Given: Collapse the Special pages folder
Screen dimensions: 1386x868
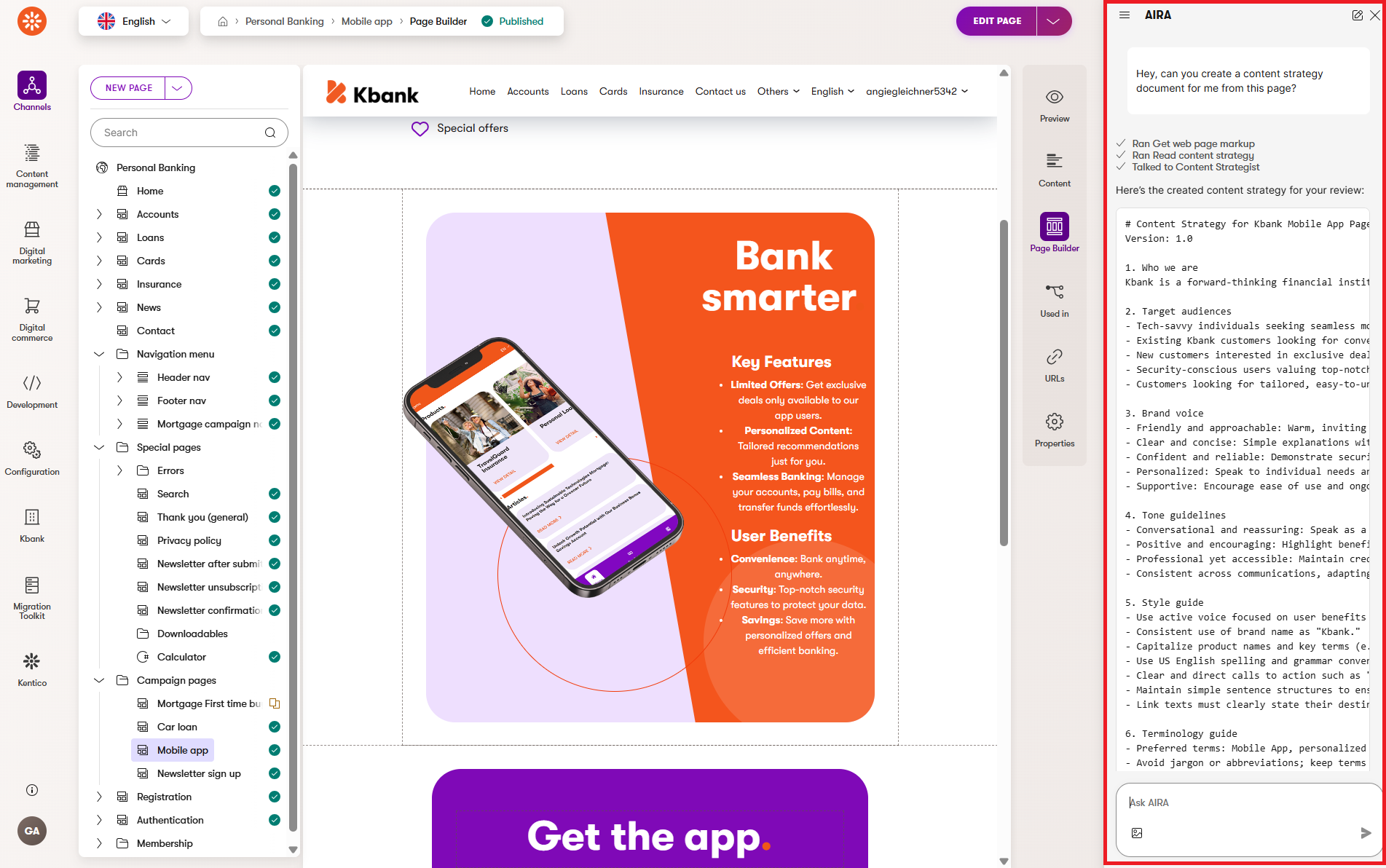Looking at the screenshot, I should click(99, 447).
